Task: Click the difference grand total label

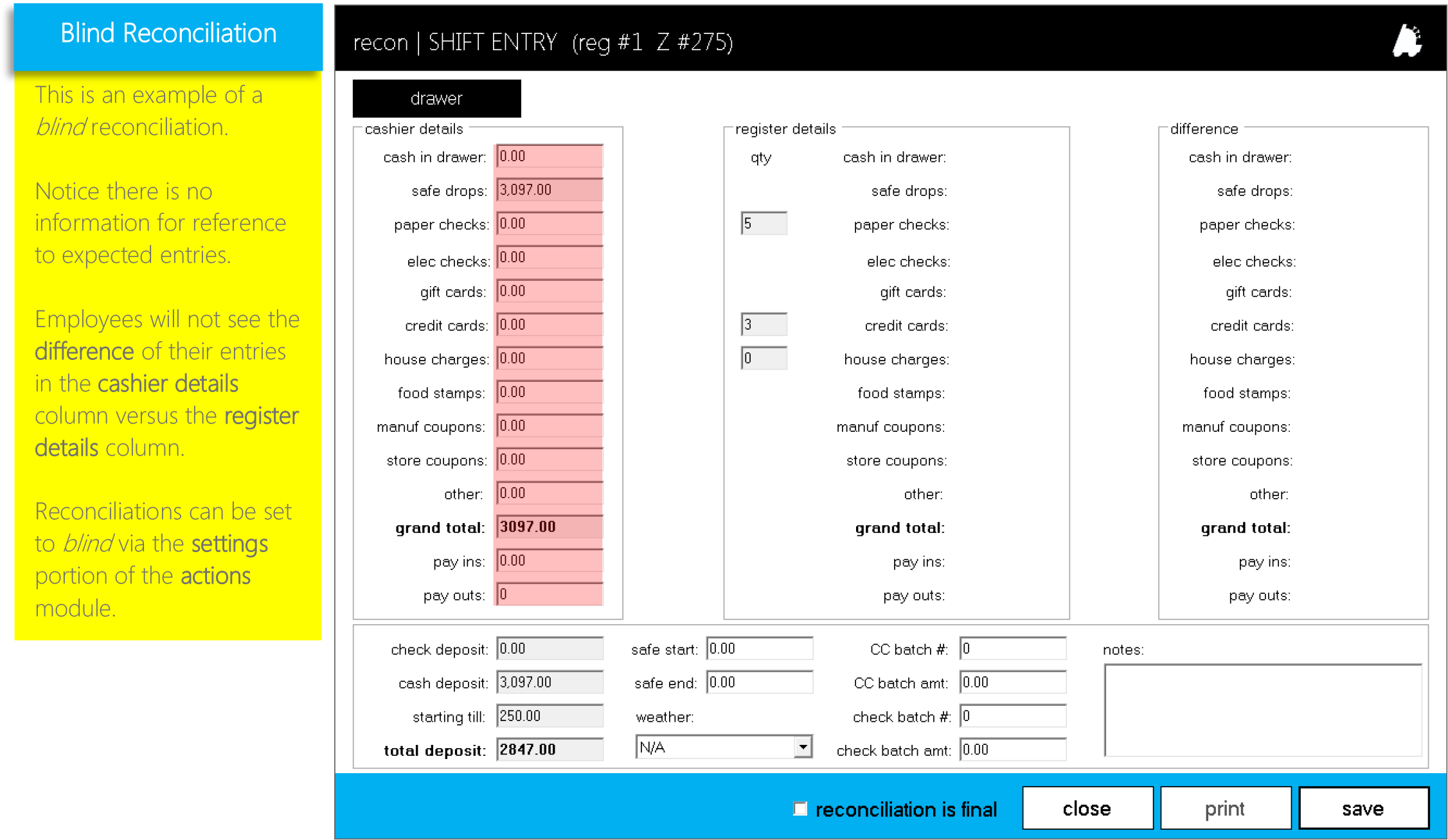Action: coord(1246,528)
